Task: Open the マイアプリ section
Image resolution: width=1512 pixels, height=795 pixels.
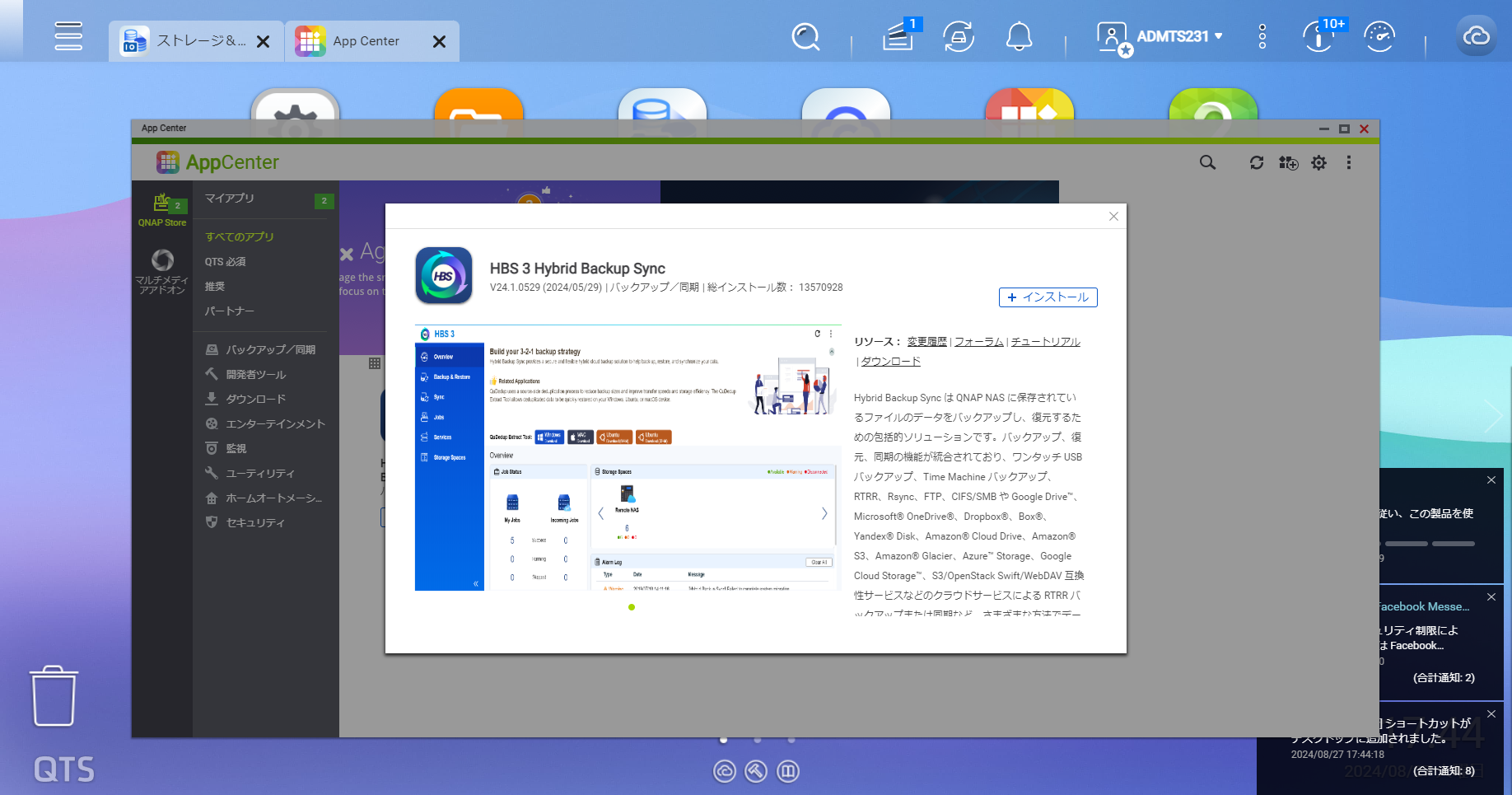Action: 230,199
